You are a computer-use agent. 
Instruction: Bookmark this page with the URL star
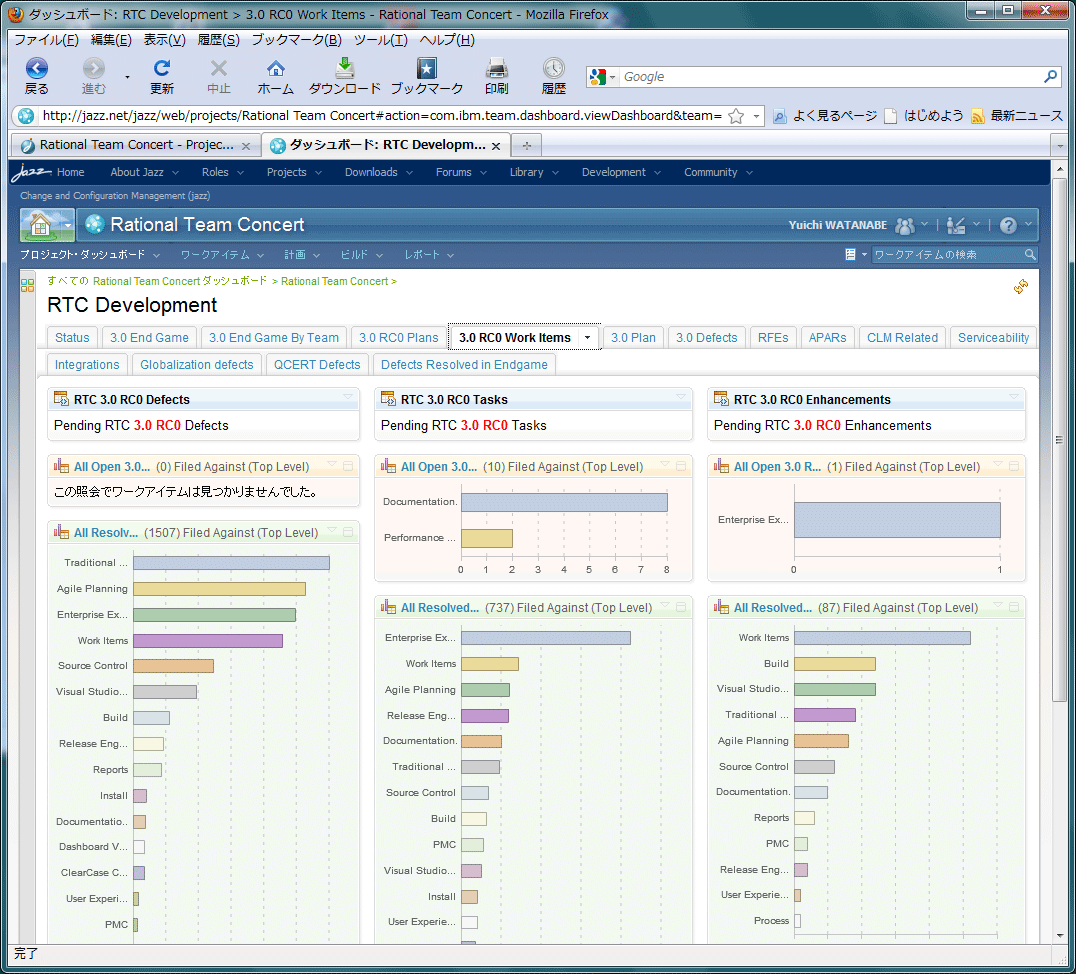[x=736, y=116]
